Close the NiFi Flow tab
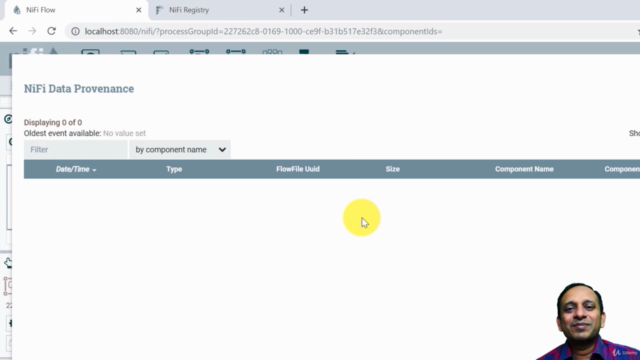 (x=139, y=10)
